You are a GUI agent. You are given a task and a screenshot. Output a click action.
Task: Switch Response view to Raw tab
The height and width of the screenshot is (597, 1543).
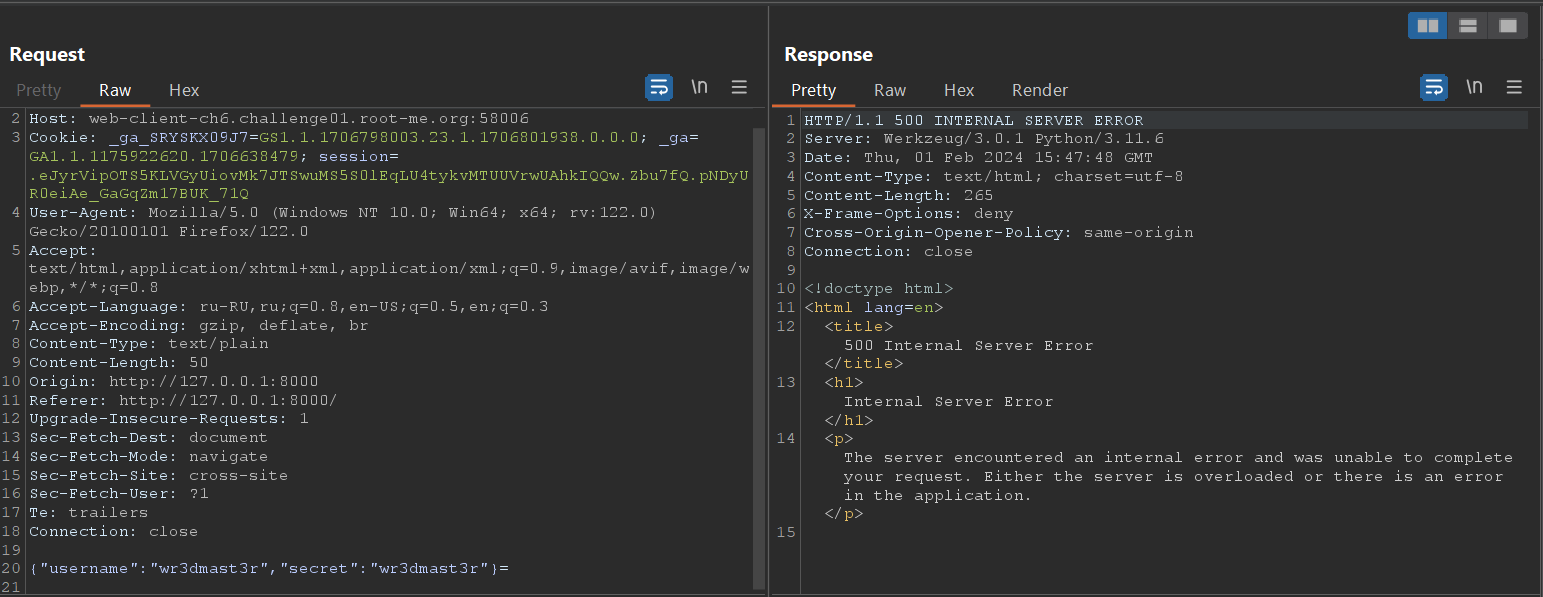pos(890,90)
